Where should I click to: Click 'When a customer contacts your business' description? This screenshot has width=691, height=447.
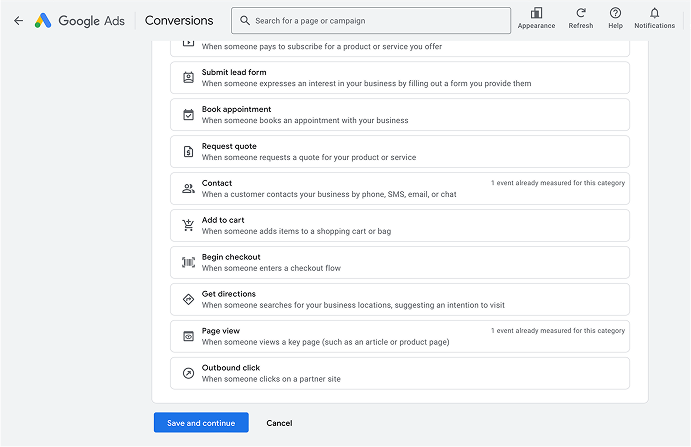click(329, 194)
